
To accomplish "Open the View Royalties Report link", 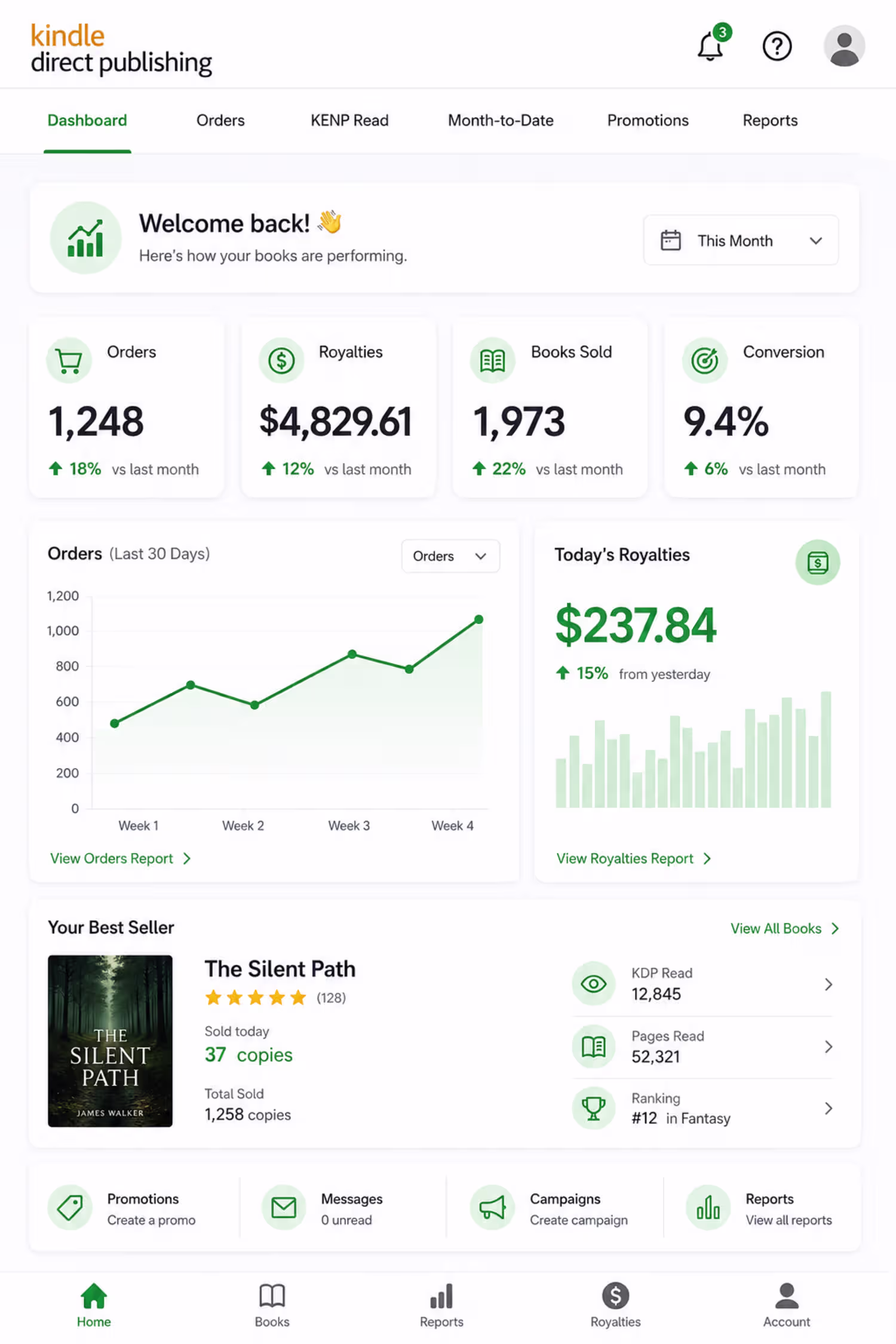I will coord(634,858).
